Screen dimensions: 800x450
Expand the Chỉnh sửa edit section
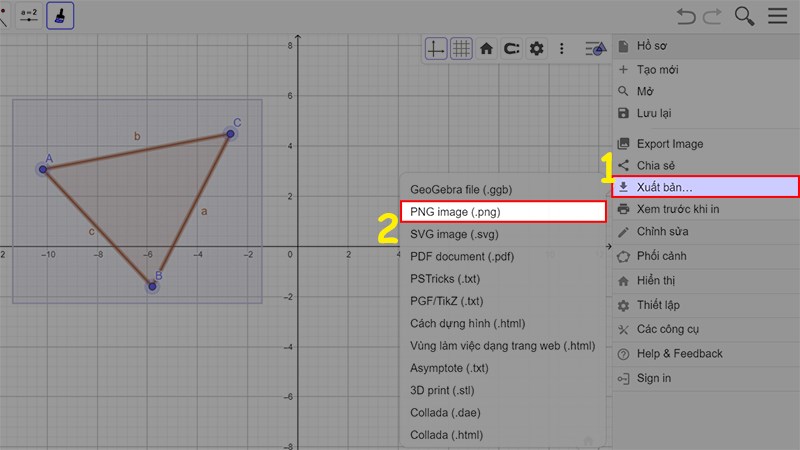pos(706,232)
